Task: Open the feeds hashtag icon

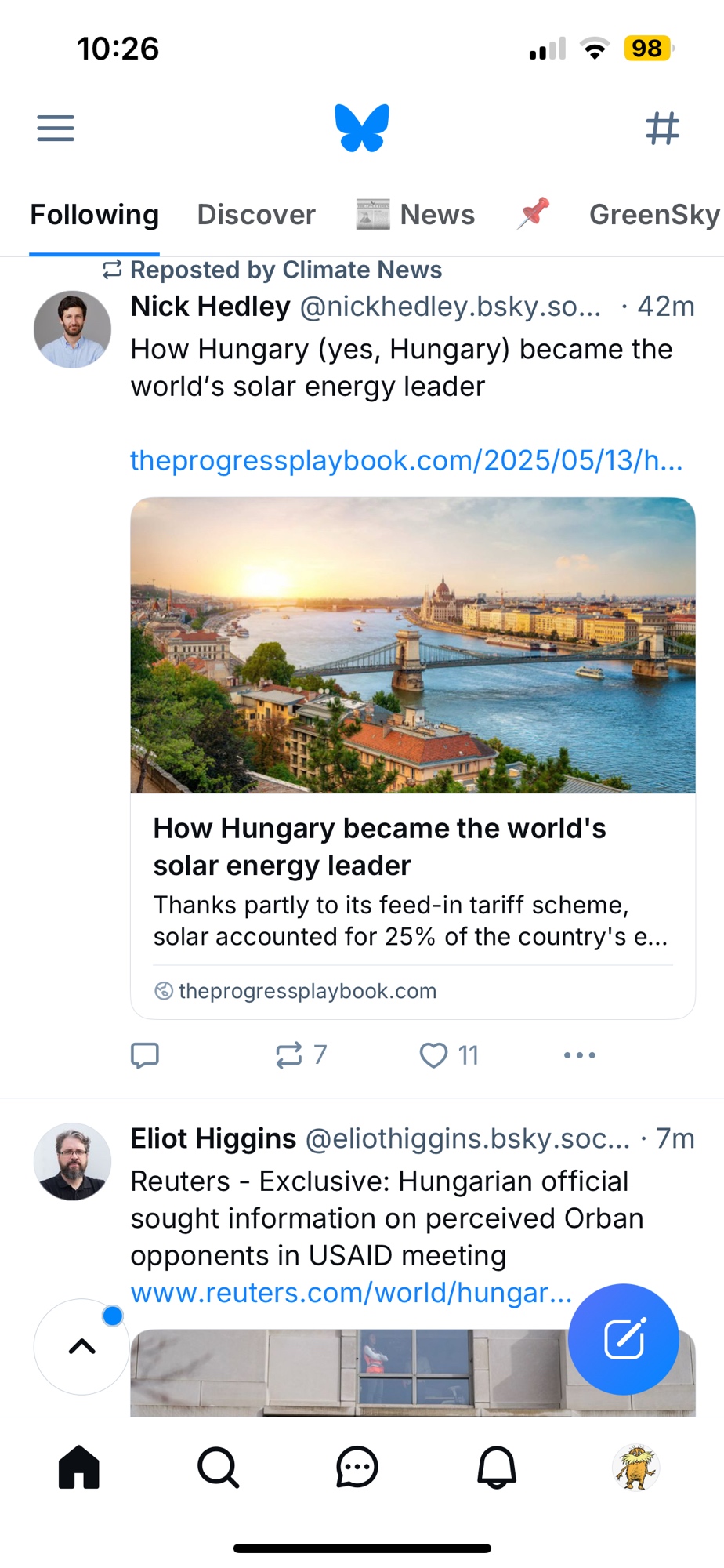Action: pyautogui.click(x=662, y=128)
